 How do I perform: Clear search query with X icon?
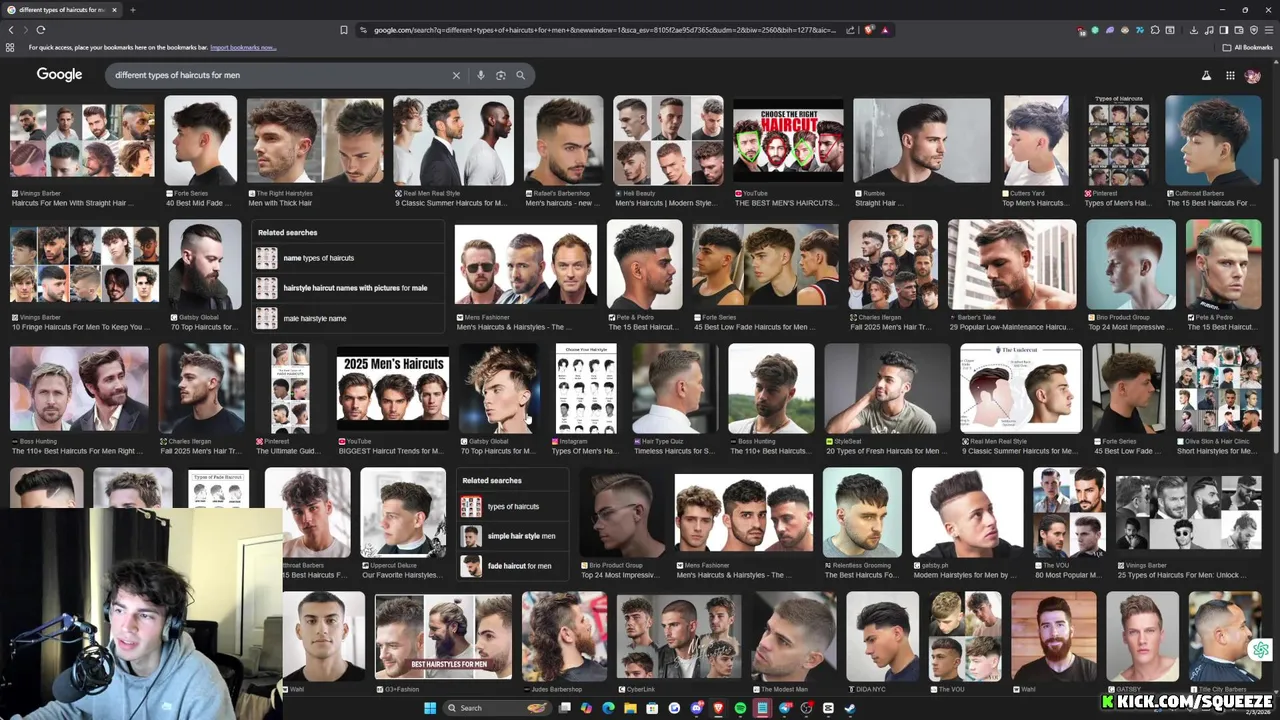pos(456,75)
